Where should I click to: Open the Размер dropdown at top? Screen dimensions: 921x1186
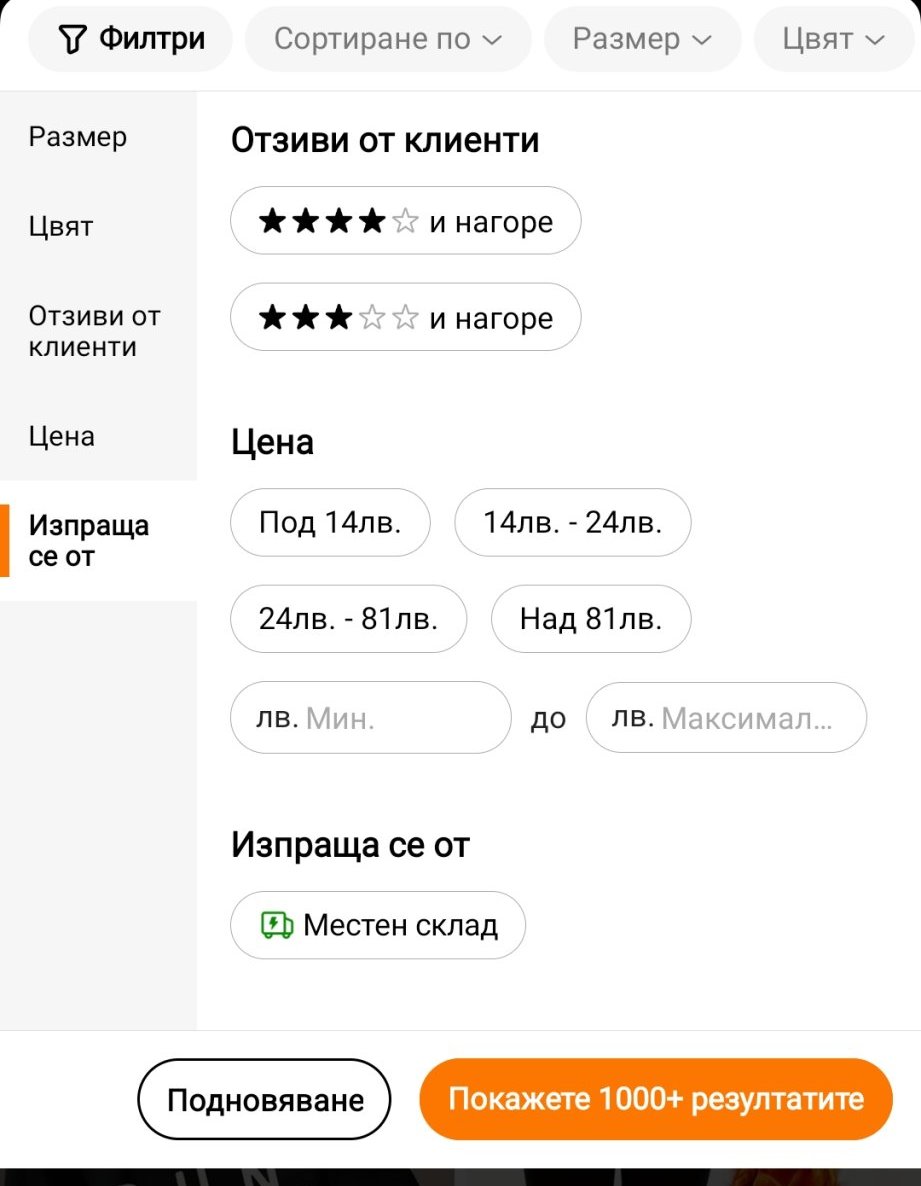click(x=642, y=39)
